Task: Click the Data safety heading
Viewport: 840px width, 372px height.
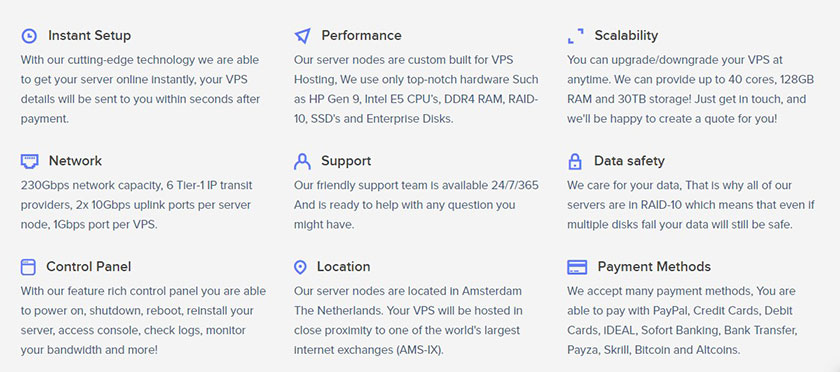Action: point(629,161)
